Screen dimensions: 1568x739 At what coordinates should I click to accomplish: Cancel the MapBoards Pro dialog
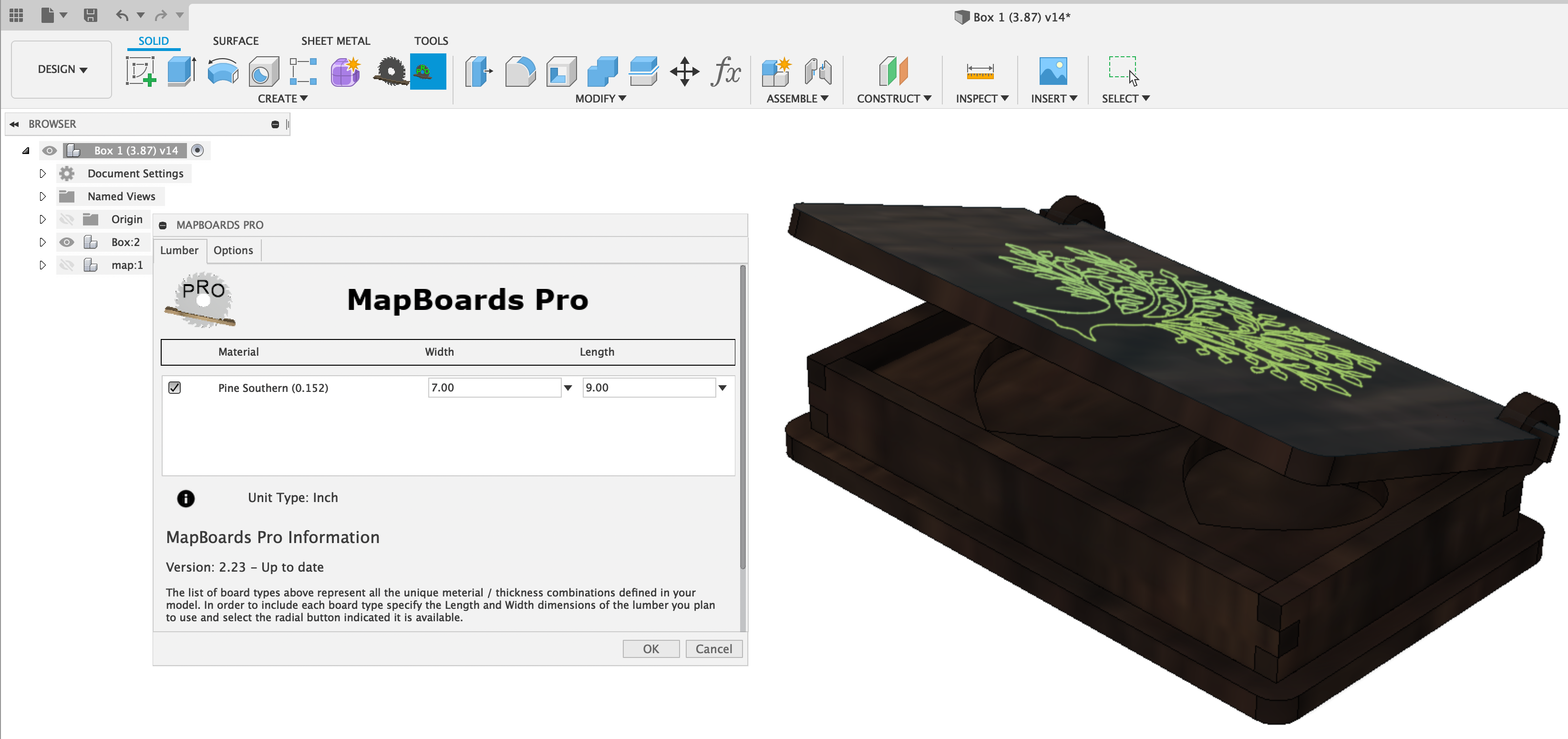tap(713, 649)
